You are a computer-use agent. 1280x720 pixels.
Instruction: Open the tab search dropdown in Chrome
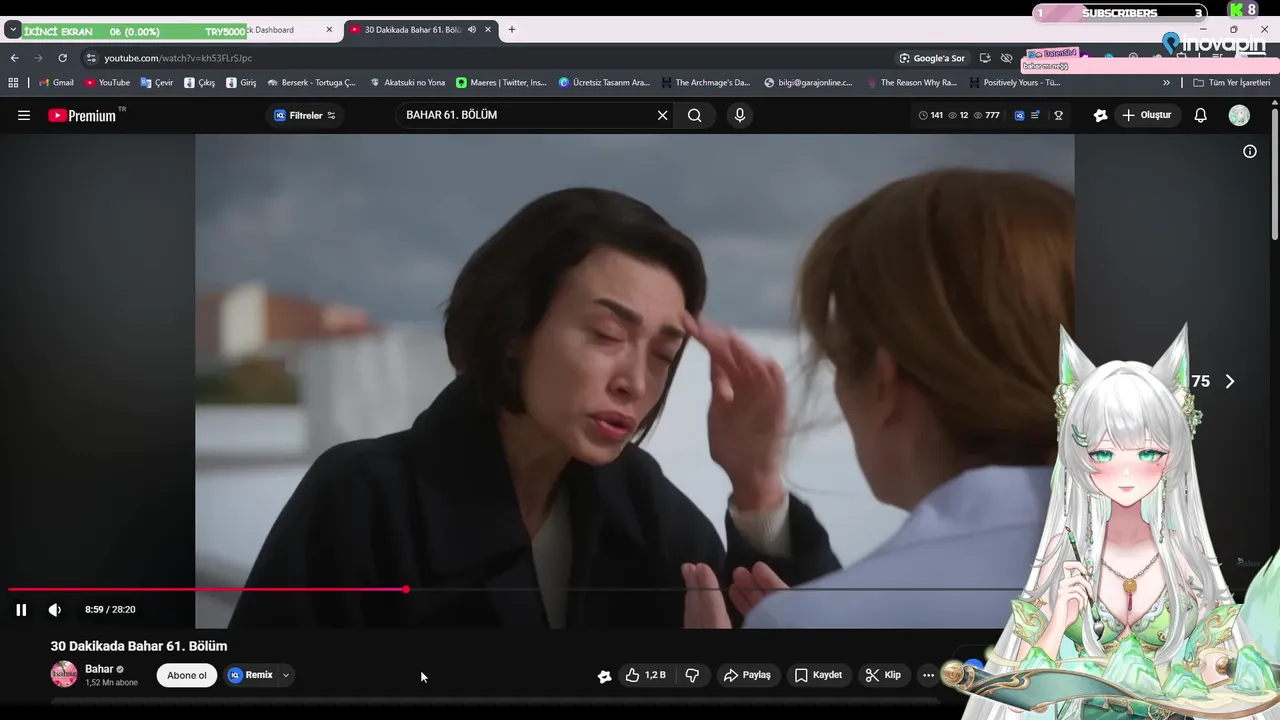click(13, 30)
